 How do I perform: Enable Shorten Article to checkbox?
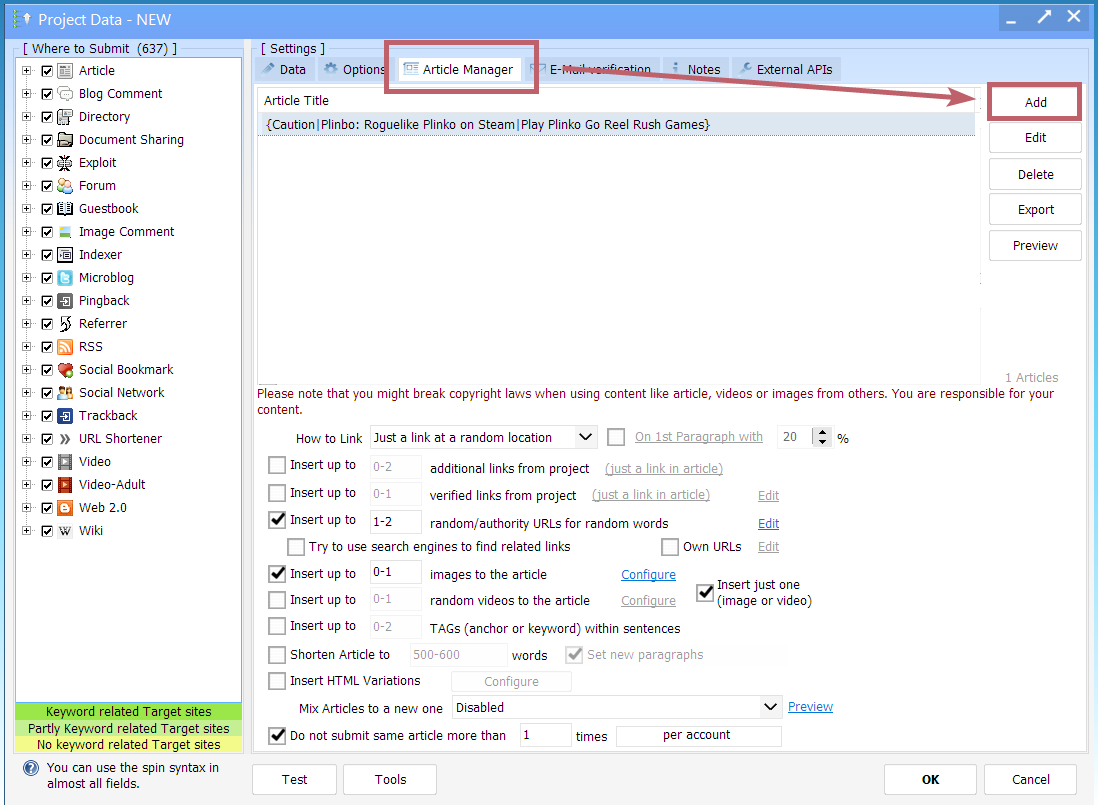(x=277, y=656)
